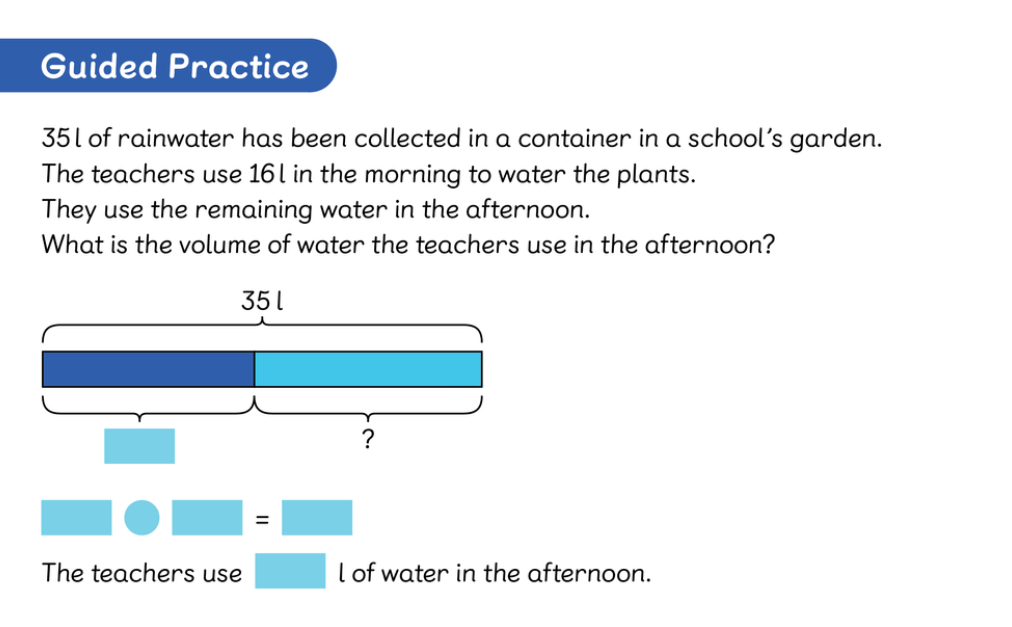Select the light blue bar segment
Image resolution: width=1012 pixels, height=627 pixels.
pyautogui.click(x=368, y=369)
